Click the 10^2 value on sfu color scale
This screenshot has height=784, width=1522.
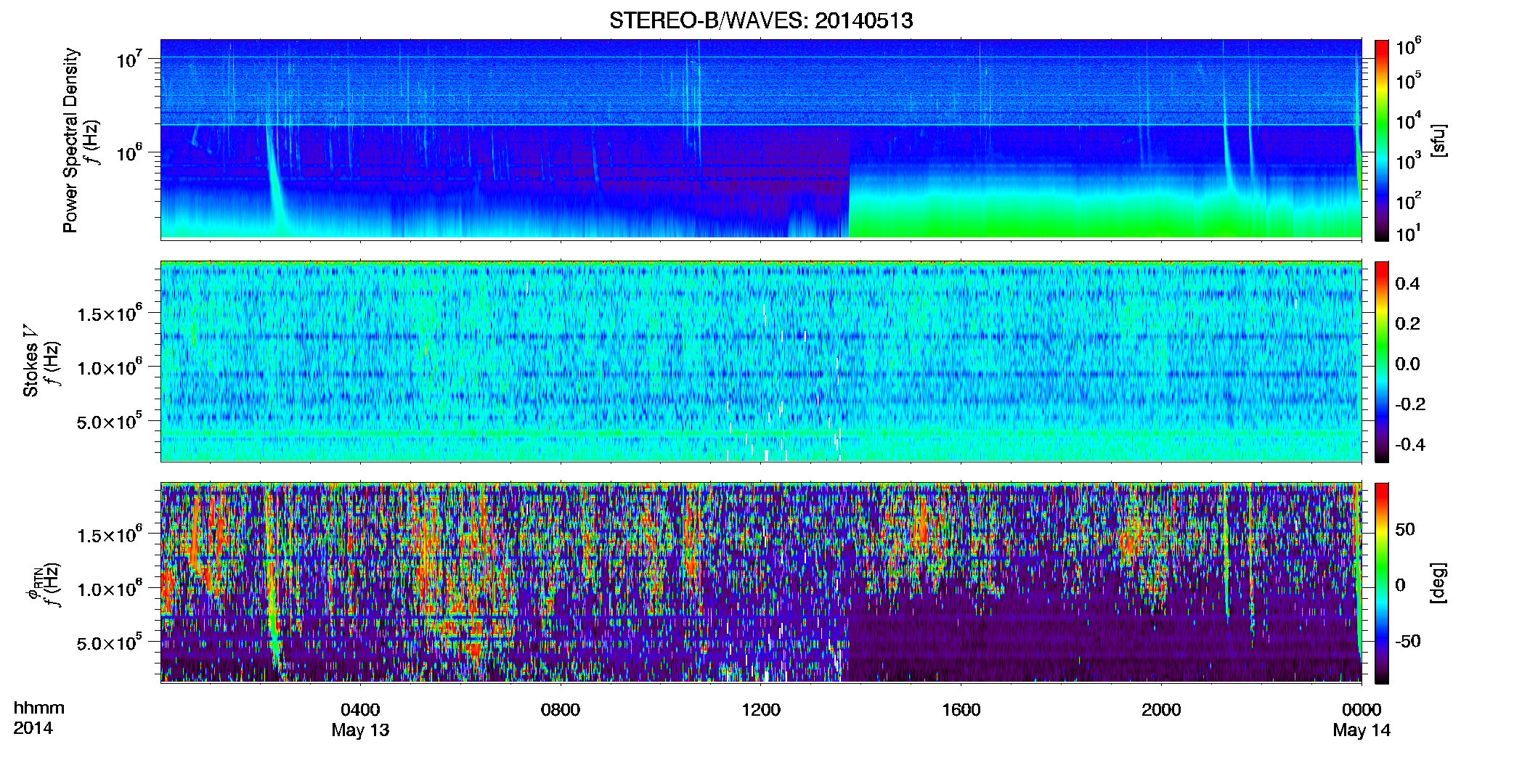[1409, 201]
